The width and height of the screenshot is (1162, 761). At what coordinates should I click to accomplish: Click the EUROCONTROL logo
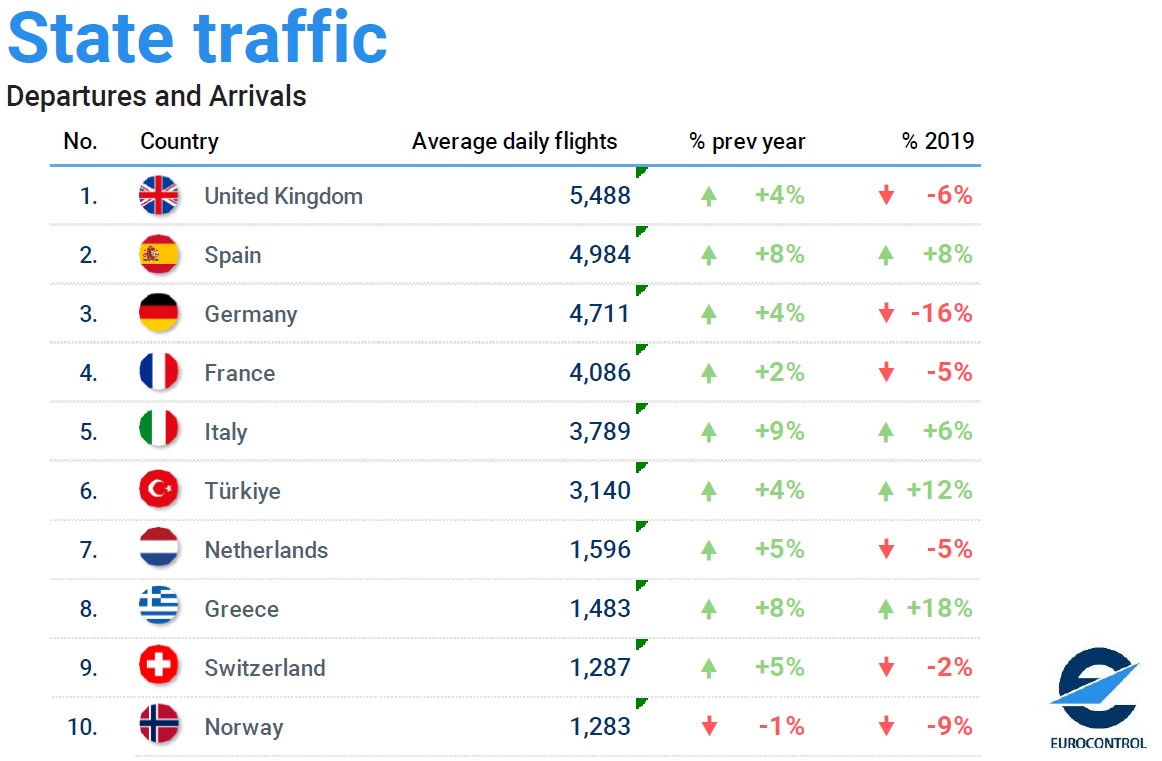tap(1098, 697)
